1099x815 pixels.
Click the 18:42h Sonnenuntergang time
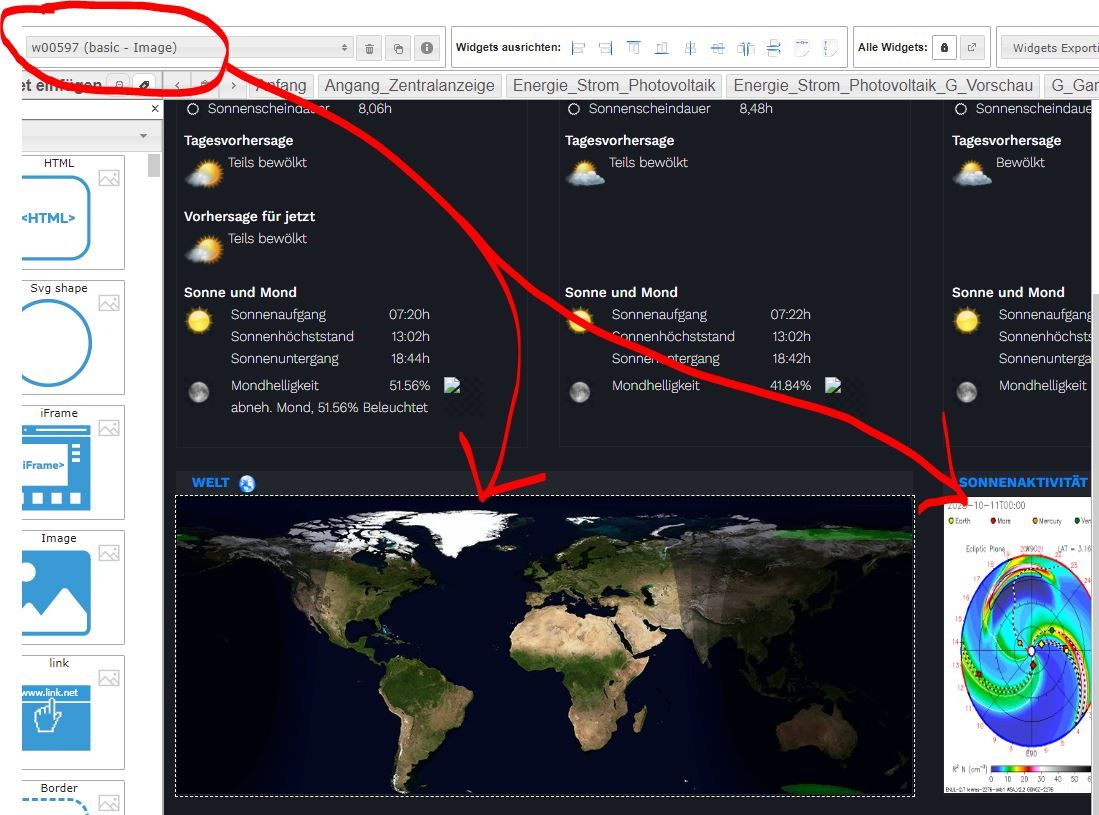pos(791,358)
